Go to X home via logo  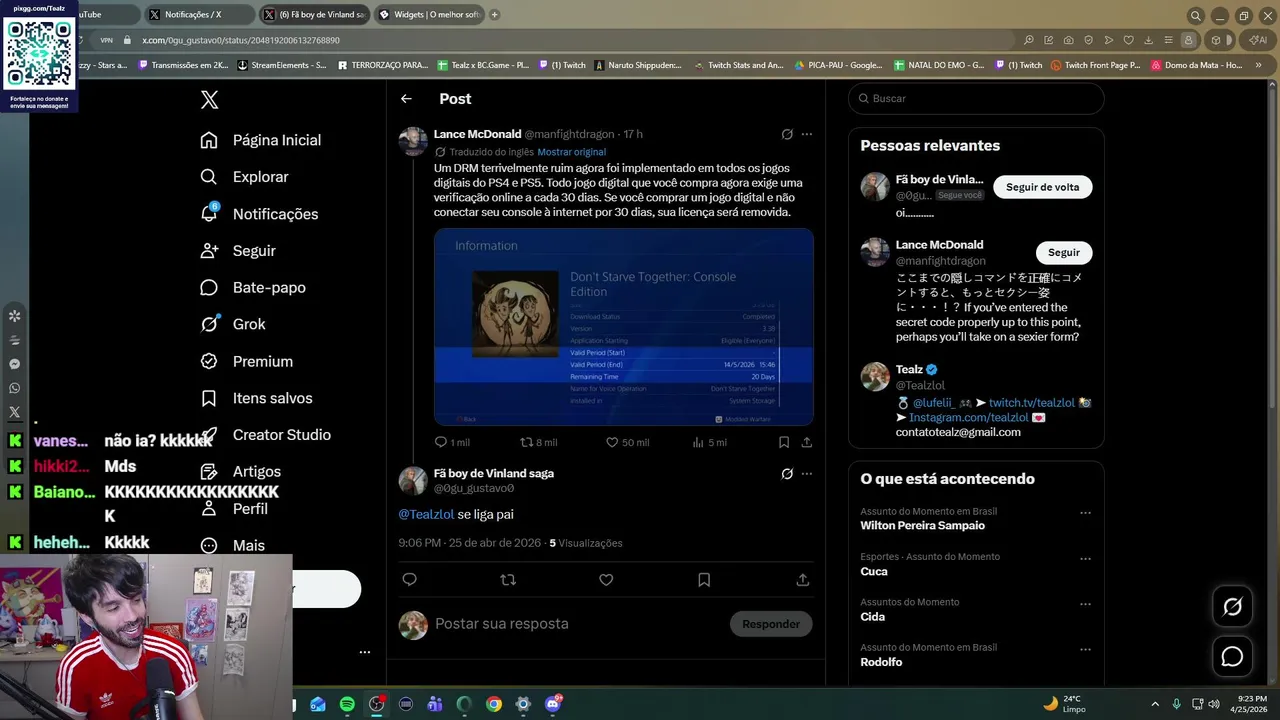click(x=209, y=99)
